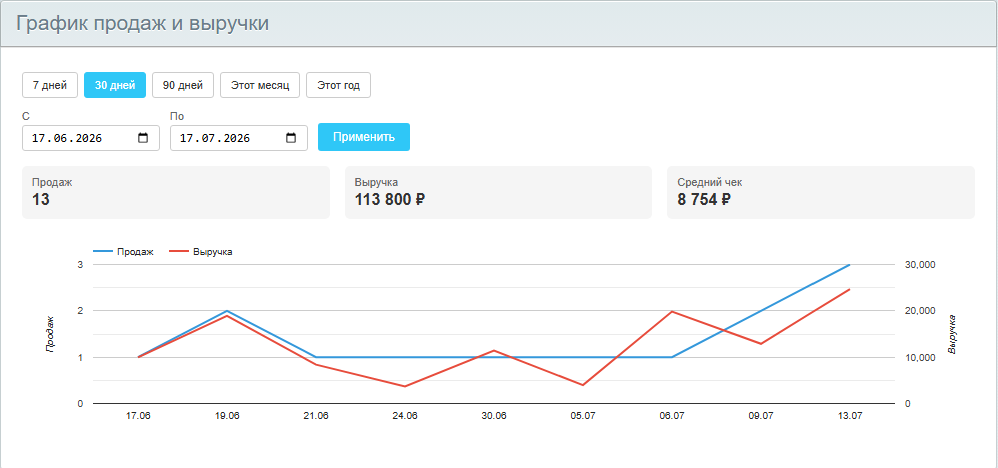
Task: Apply date range with Применить button
Action: (364, 137)
